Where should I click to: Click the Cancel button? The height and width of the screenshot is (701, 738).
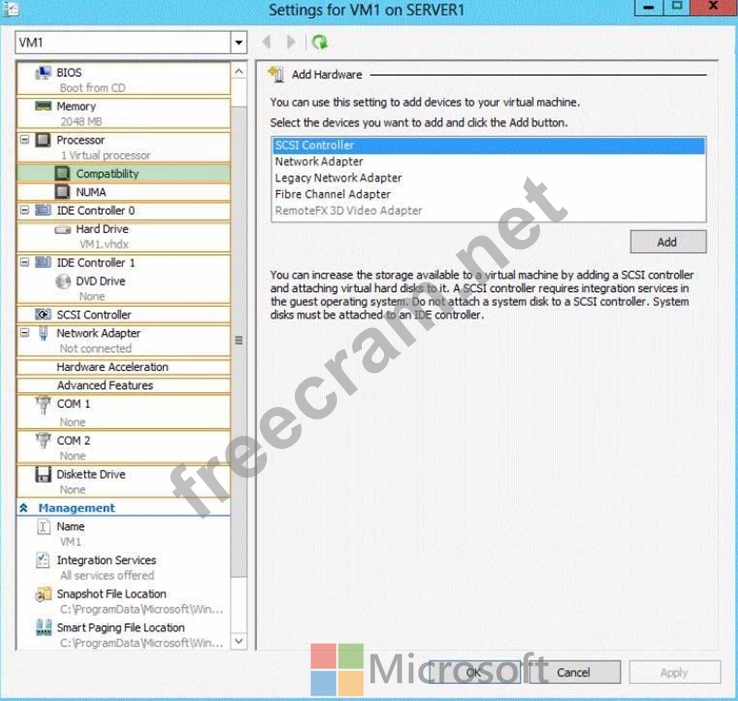(575, 672)
